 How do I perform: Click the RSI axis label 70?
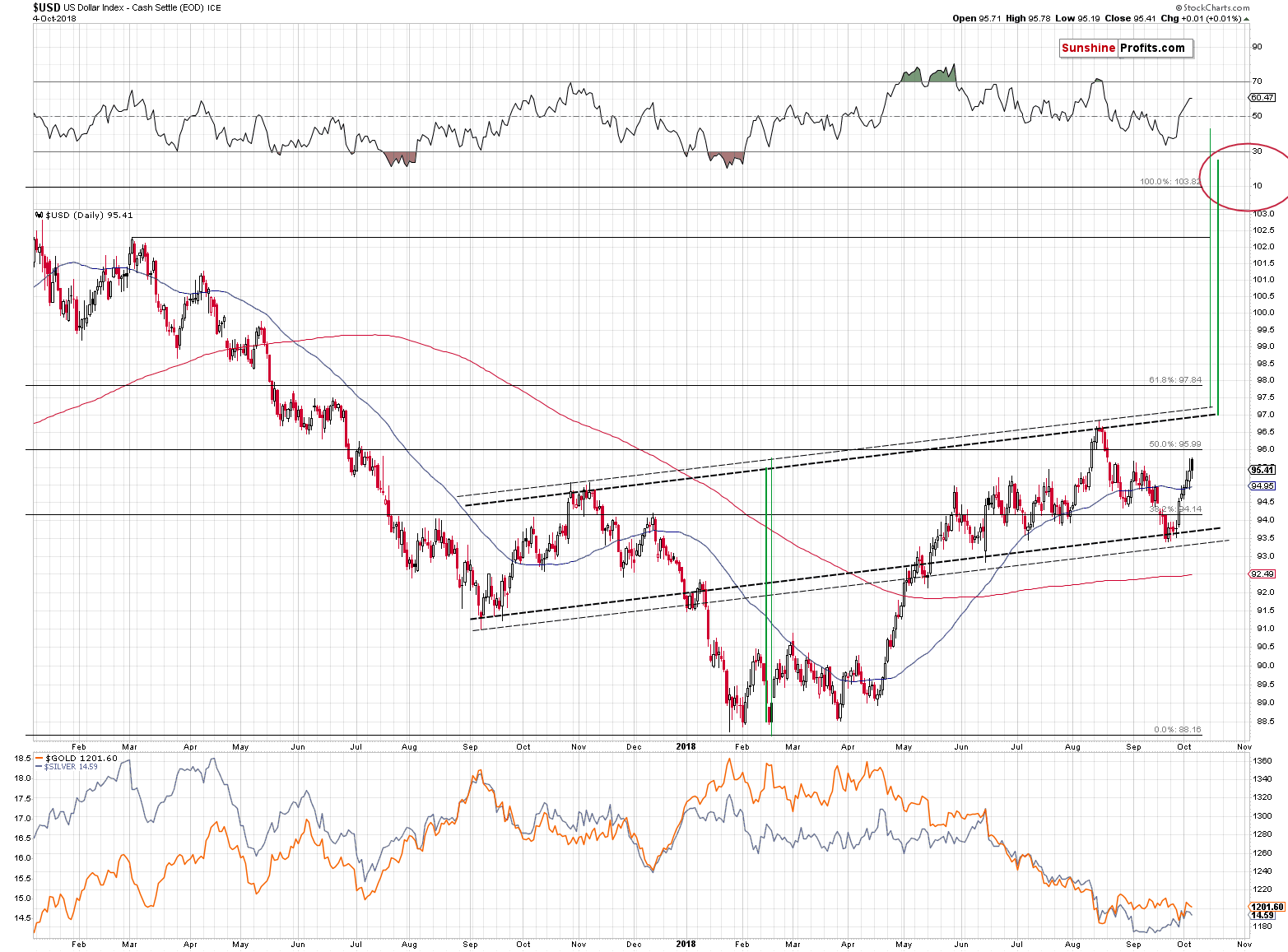(1257, 81)
